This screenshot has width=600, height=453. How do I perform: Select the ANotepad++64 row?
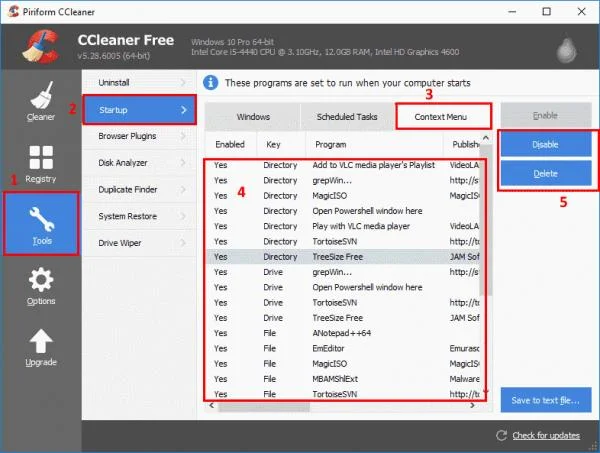[x=343, y=333]
